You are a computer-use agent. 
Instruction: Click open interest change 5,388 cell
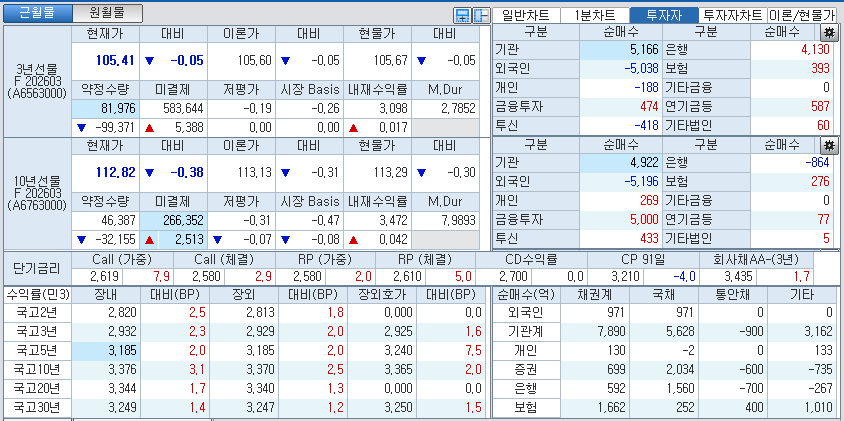point(173,128)
